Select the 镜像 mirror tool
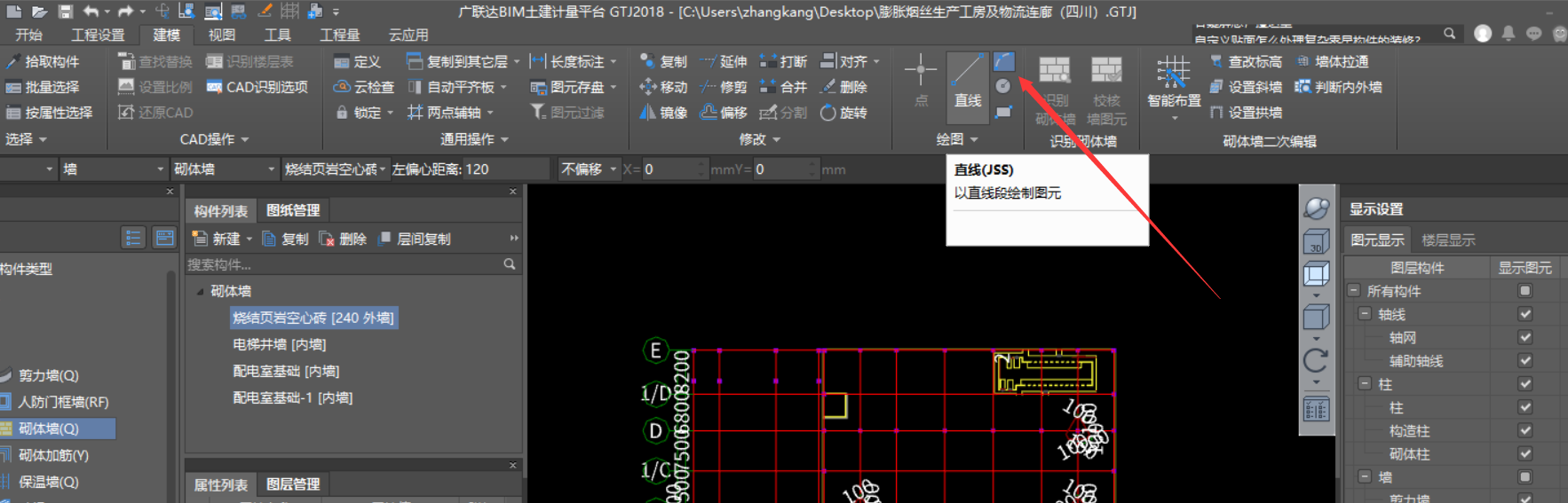The height and width of the screenshot is (503, 1568). (x=663, y=113)
